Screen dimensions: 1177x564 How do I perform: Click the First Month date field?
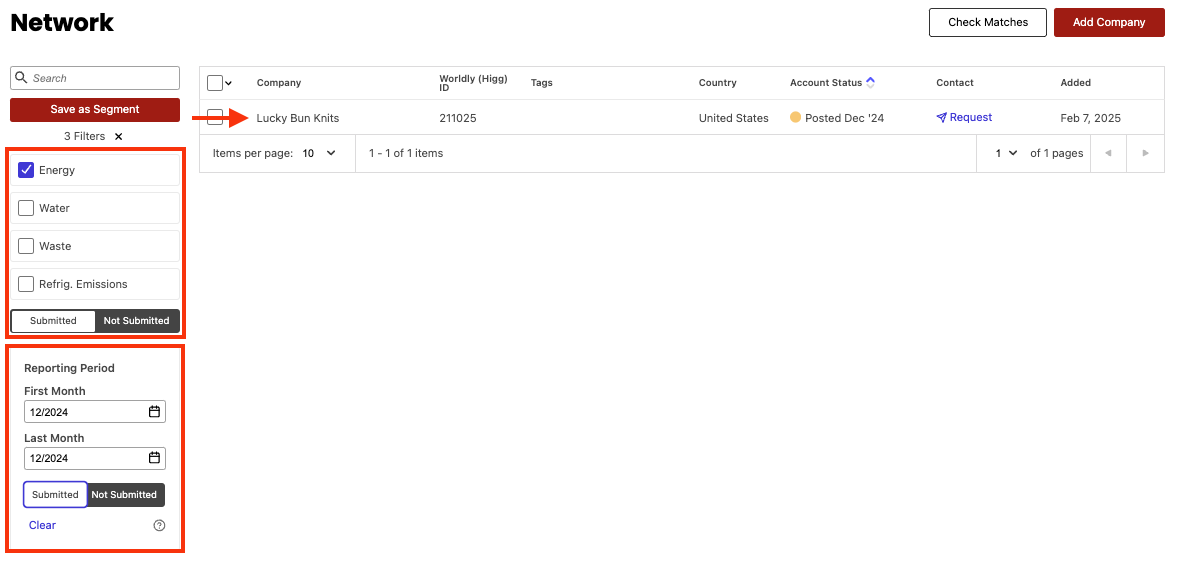[95, 412]
